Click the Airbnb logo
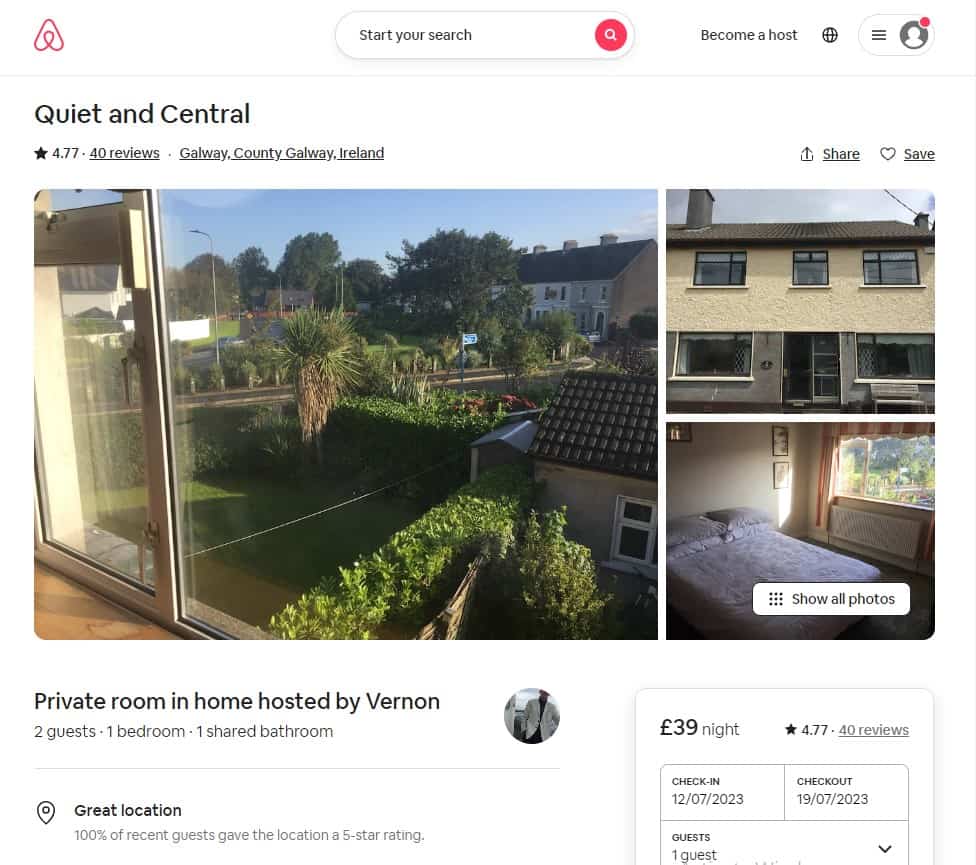 (x=49, y=35)
